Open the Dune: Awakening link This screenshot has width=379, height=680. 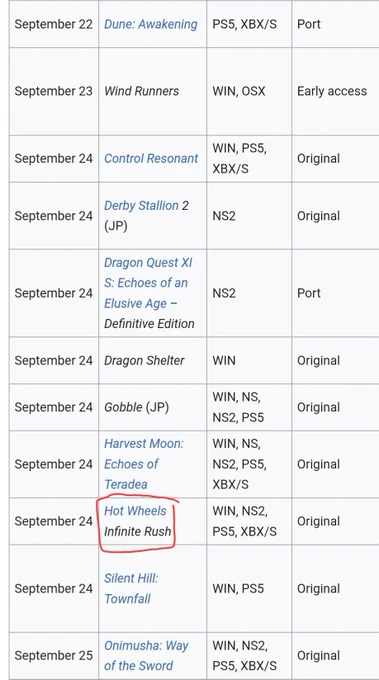[150, 24]
